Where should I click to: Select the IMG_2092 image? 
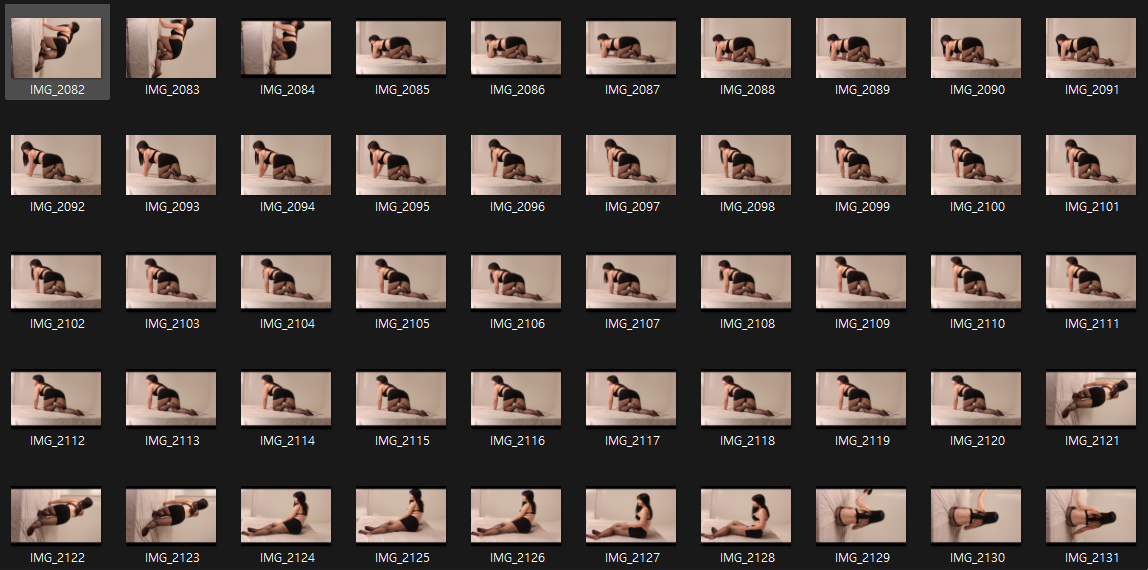[x=56, y=165]
